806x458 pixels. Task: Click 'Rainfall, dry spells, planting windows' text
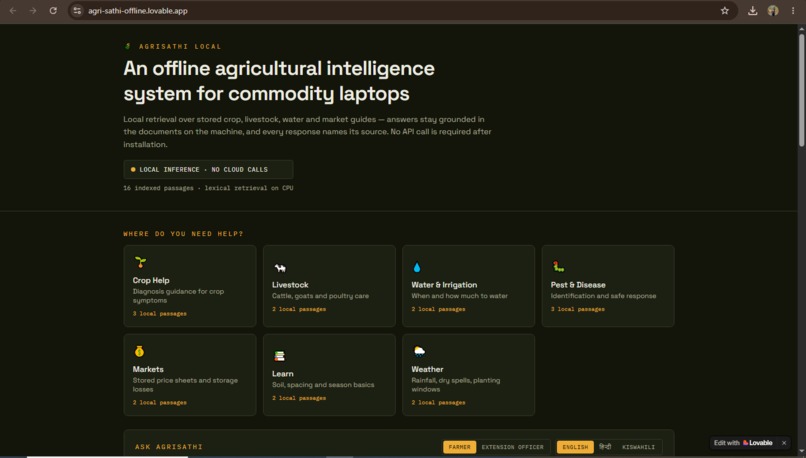pos(455,385)
